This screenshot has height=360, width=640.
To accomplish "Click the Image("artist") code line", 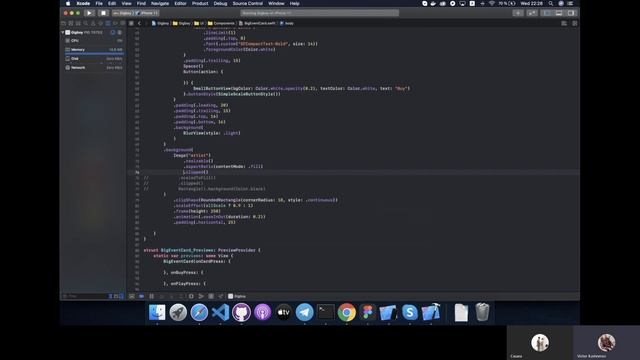I will (192, 156).
